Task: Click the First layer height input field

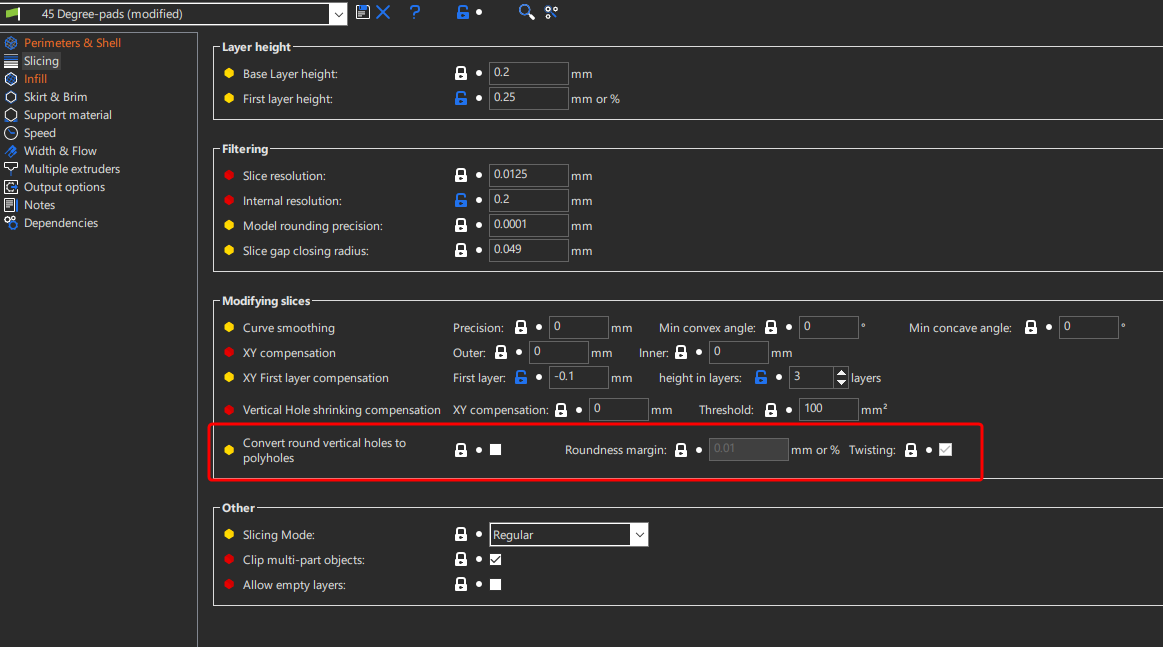Action: pyautogui.click(x=528, y=98)
